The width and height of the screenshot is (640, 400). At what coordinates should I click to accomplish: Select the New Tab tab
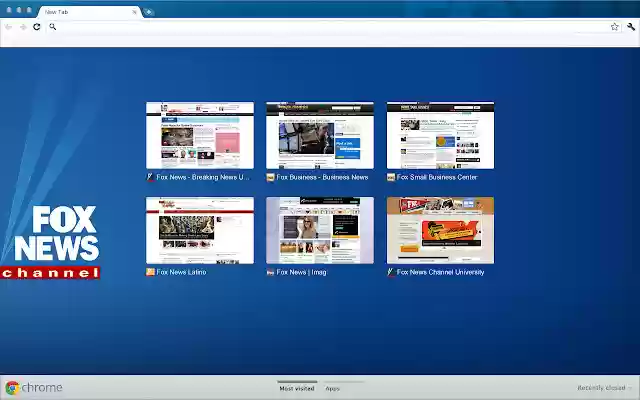coord(89,12)
